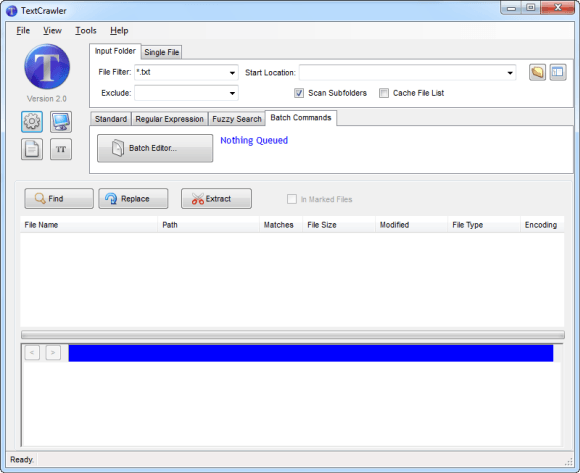This screenshot has height=473, width=580.
Task: Enable the Cache File List checkbox
Action: pyautogui.click(x=384, y=93)
